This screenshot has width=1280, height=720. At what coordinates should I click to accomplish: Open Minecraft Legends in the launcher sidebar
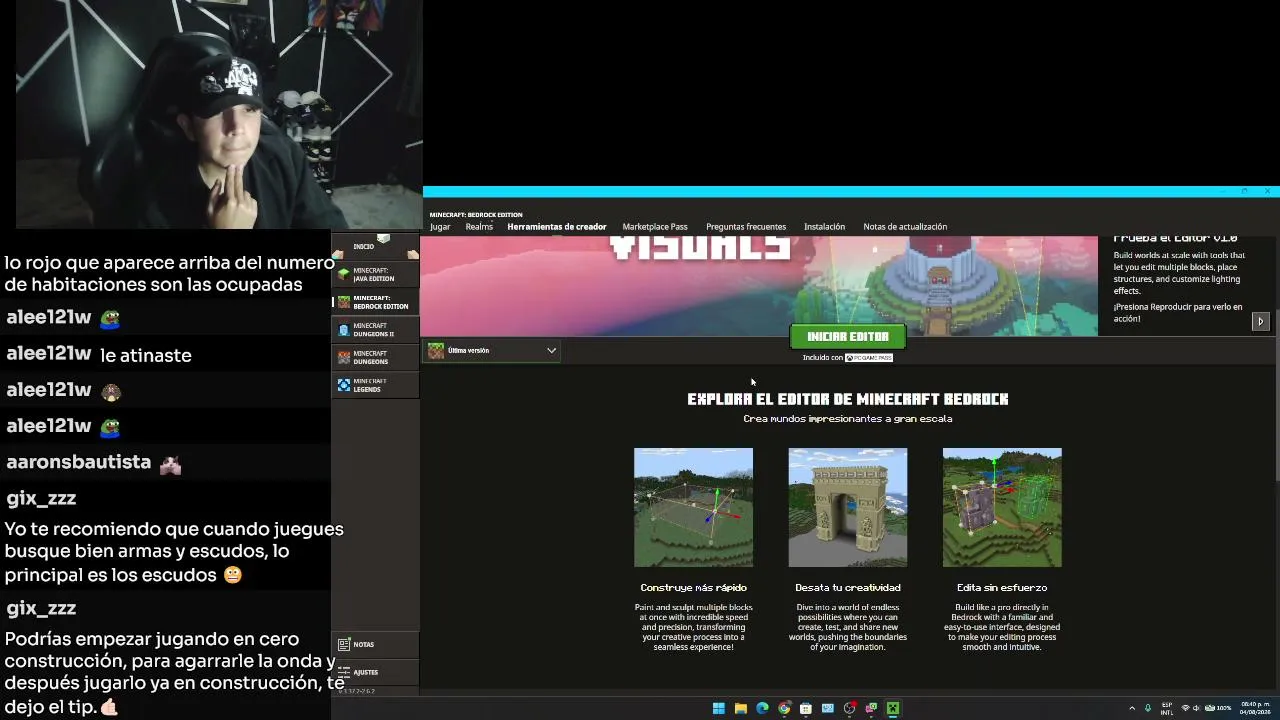pos(375,385)
